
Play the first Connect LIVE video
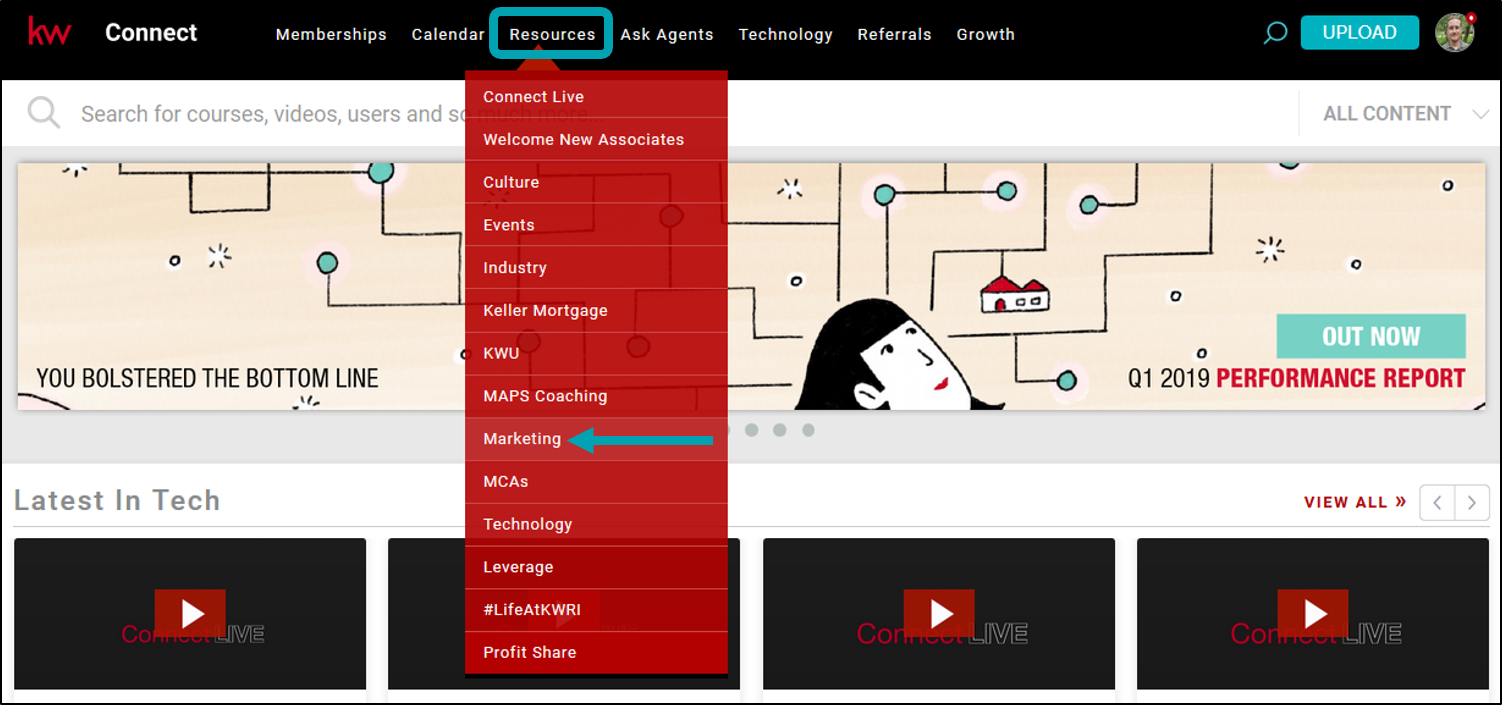pyautogui.click(x=190, y=613)
